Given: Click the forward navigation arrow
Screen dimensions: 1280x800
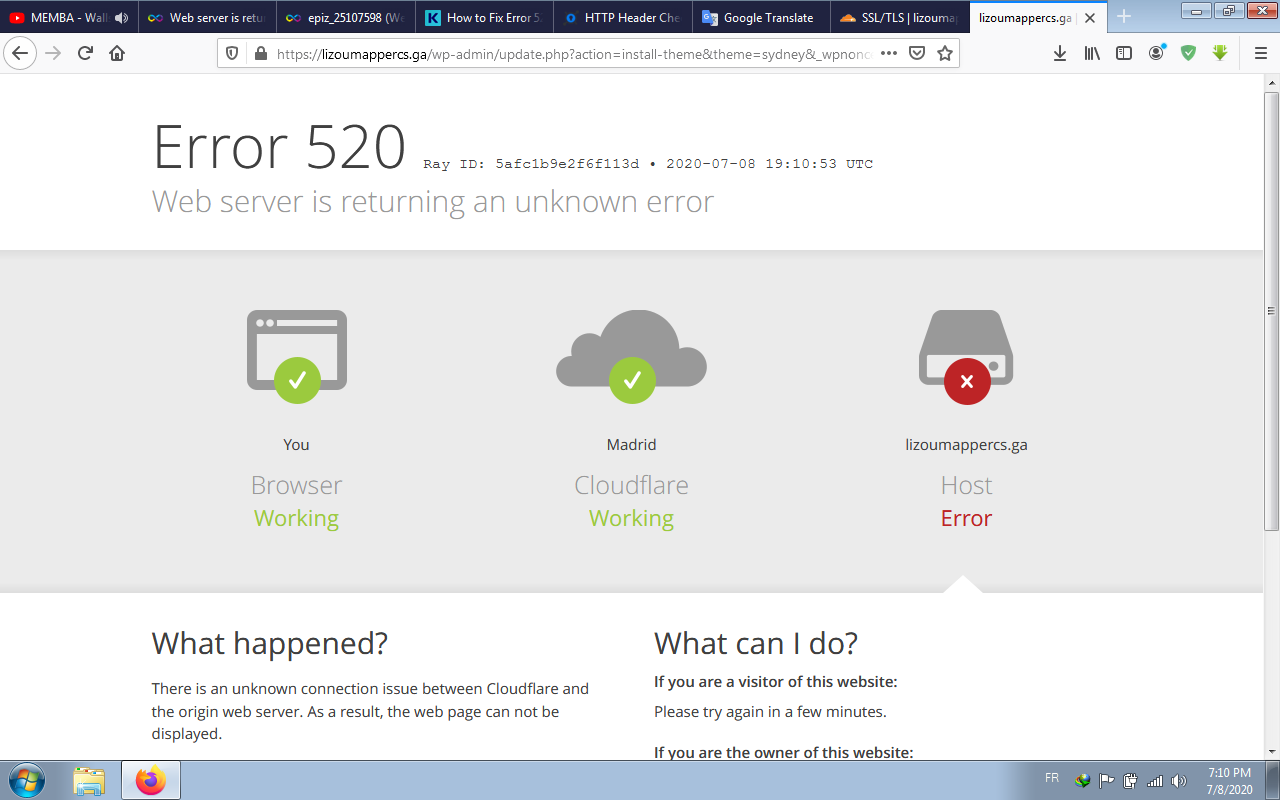Looking at the screenshot, I should [54, 53].
